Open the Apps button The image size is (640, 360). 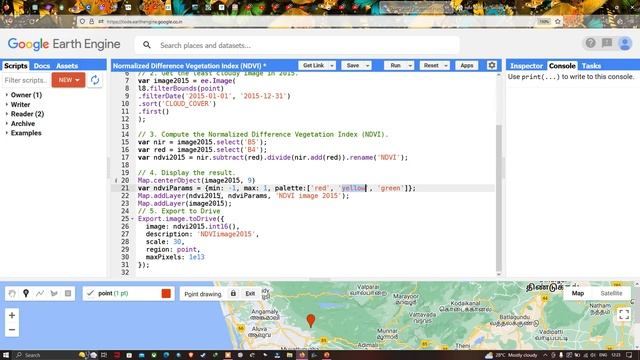click(467, 65)
